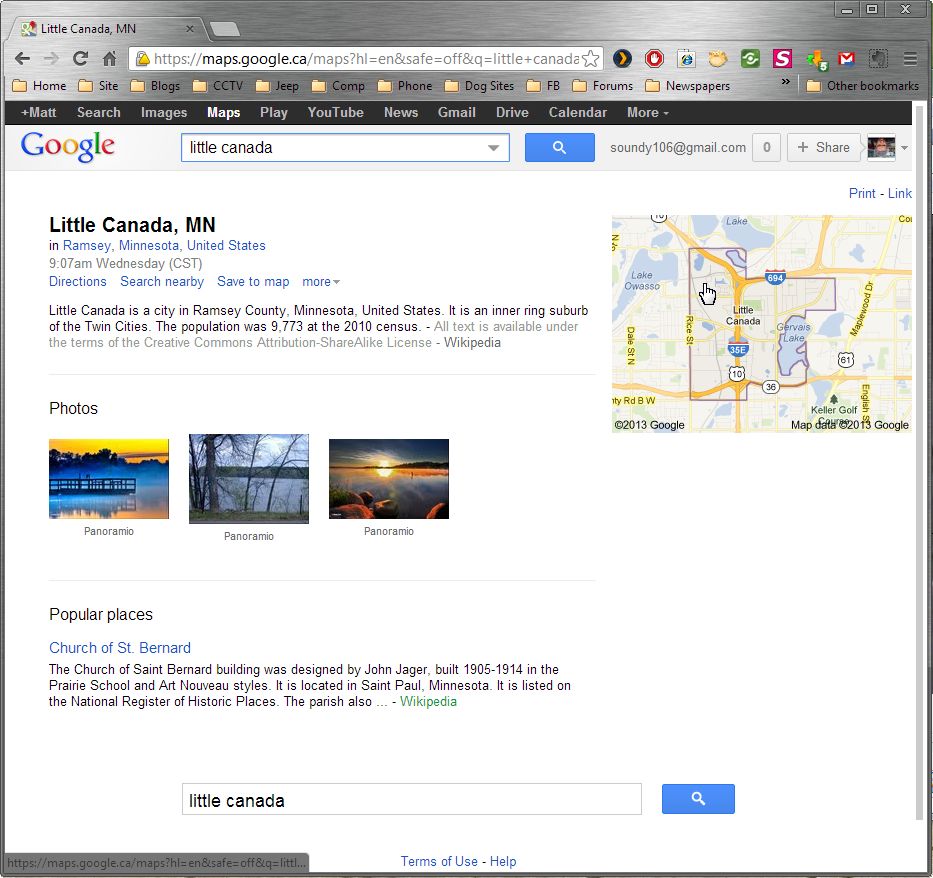Open the foggy blue pier photo thumbnail

(109, 479)
